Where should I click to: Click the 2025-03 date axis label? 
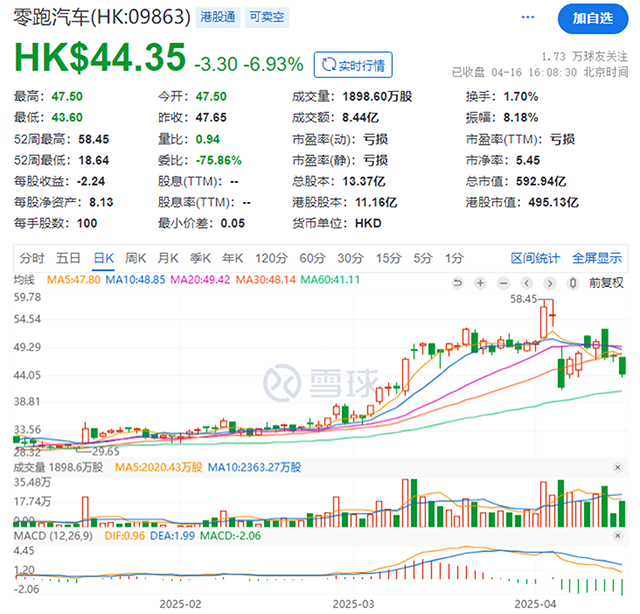tap(353, 604)
